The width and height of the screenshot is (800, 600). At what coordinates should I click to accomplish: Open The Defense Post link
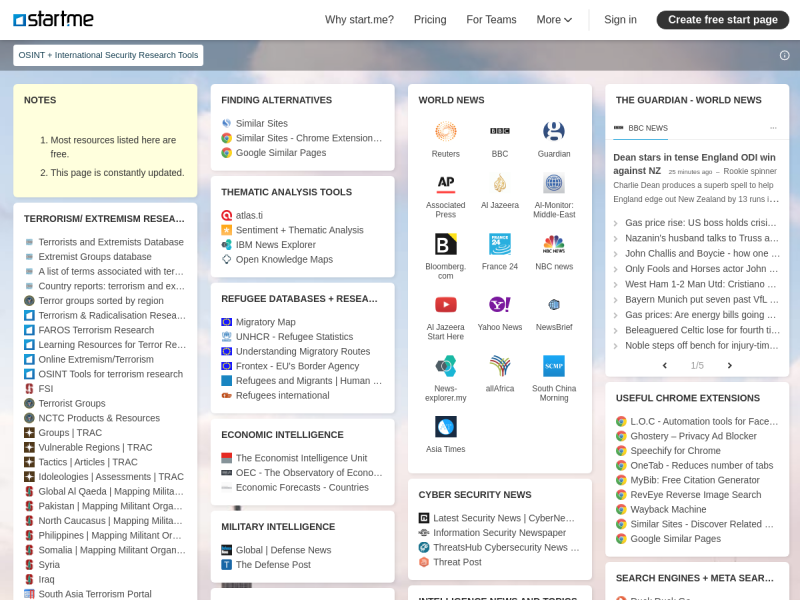pos(273,564)
